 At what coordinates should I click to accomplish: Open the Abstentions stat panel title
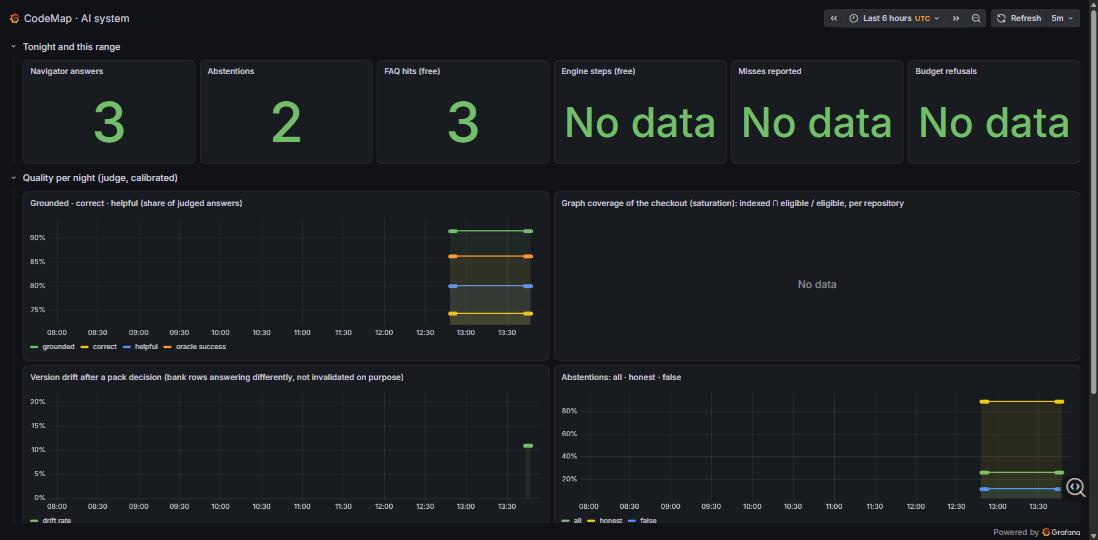coord(230,71)
